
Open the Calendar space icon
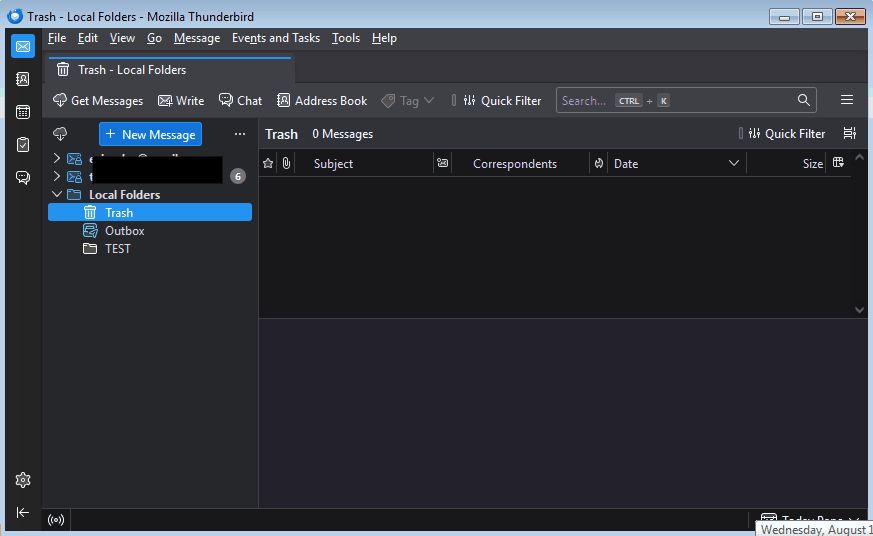[x=23, y=112]
